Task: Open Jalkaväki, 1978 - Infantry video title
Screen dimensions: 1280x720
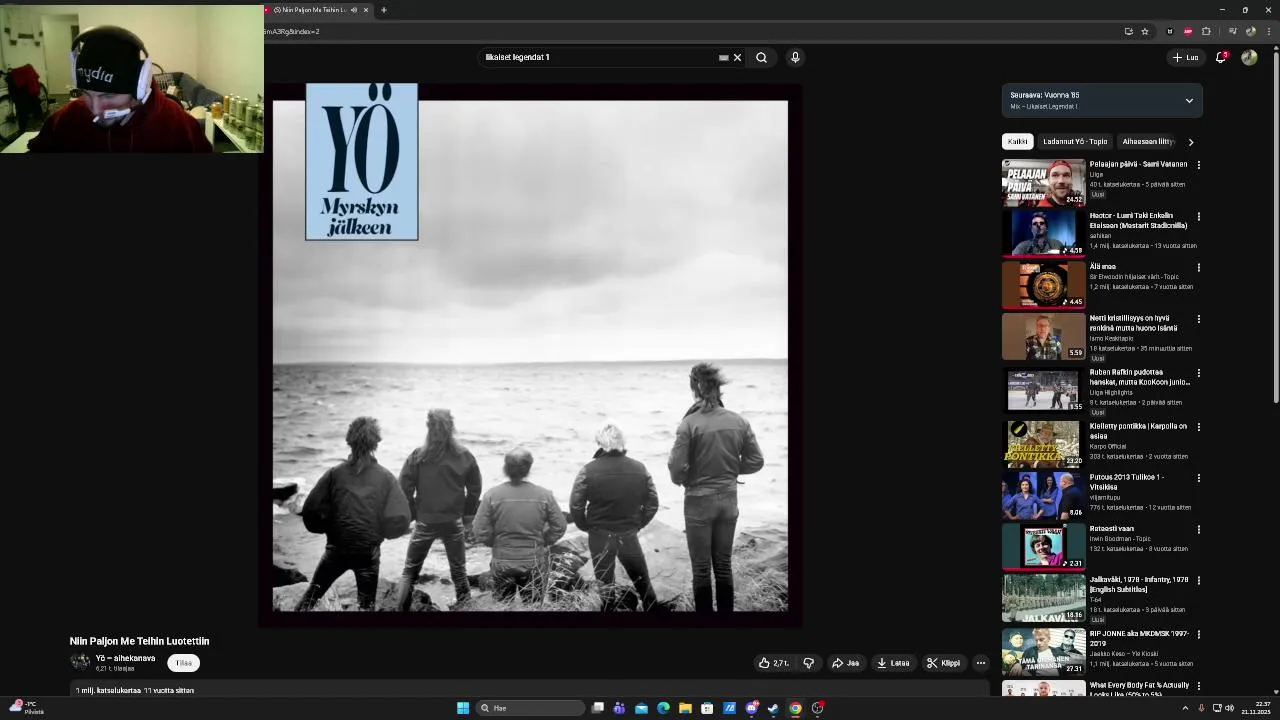Action: [1139, 585]
